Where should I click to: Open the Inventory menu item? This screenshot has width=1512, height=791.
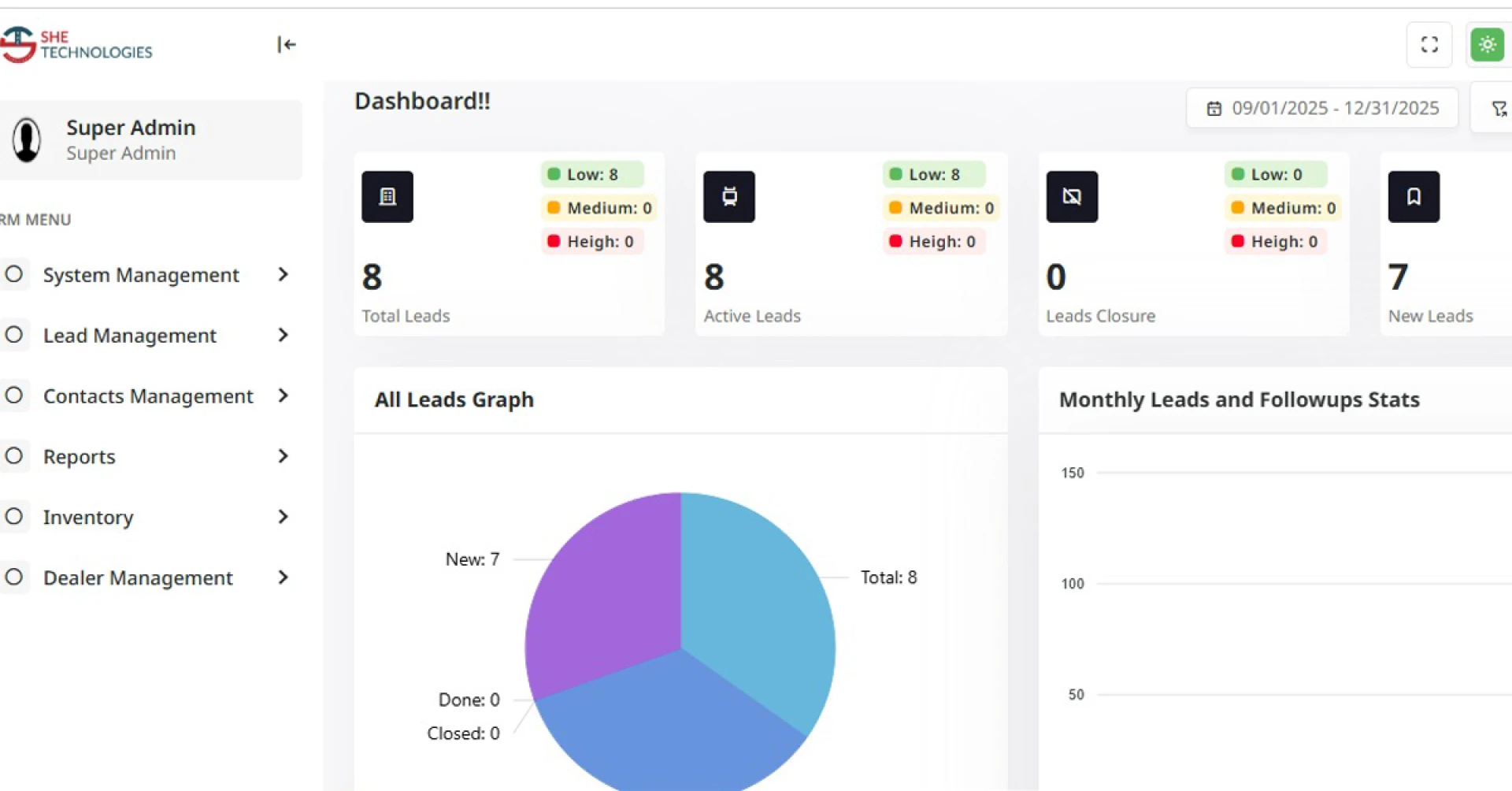[x=88, y=517]
